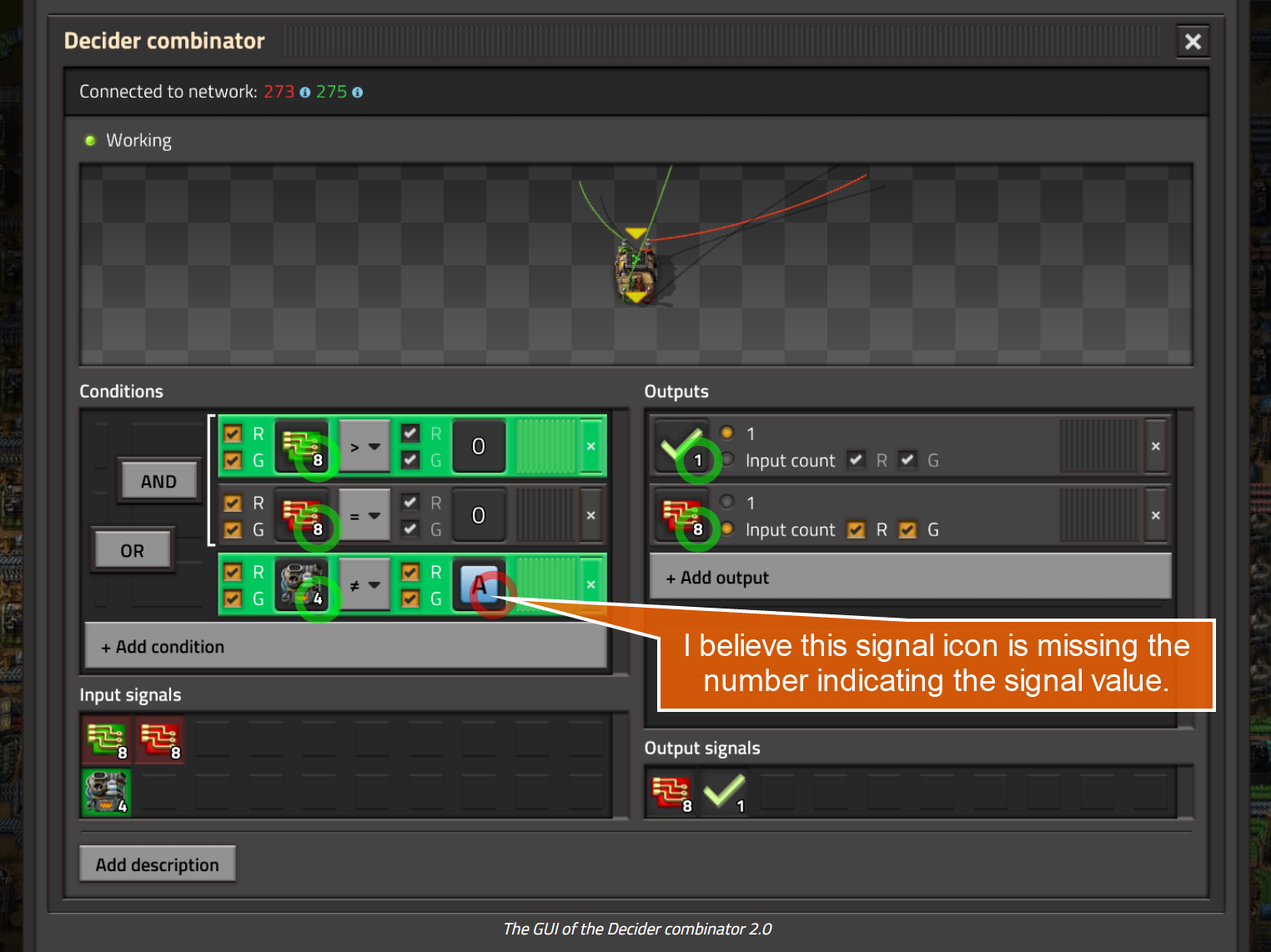Click green circuit signal in first condition
This screenshot has width=1271, height=952.
[301, 446]
